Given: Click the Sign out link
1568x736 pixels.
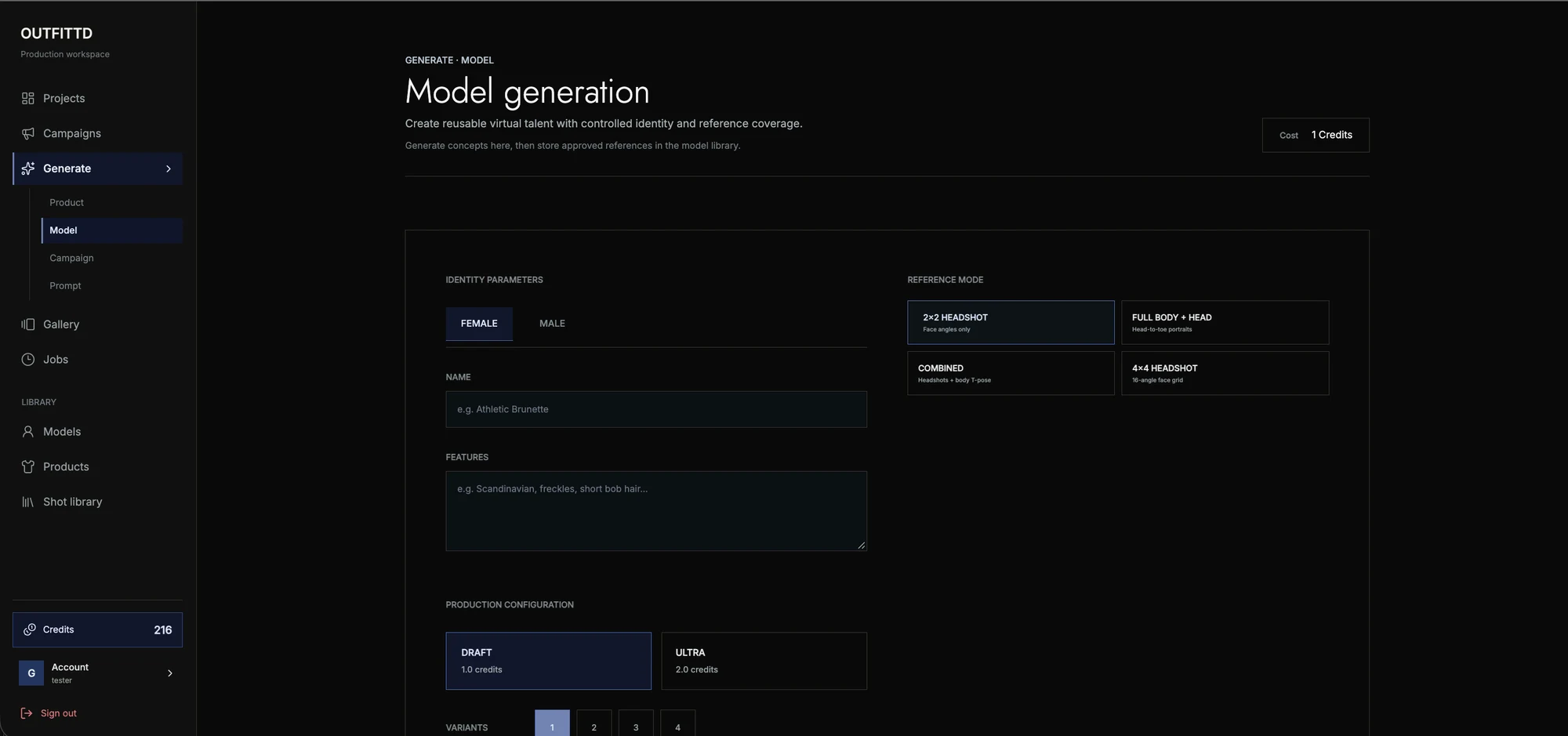Looking at the screenshot, I should [x=49, y=713].
